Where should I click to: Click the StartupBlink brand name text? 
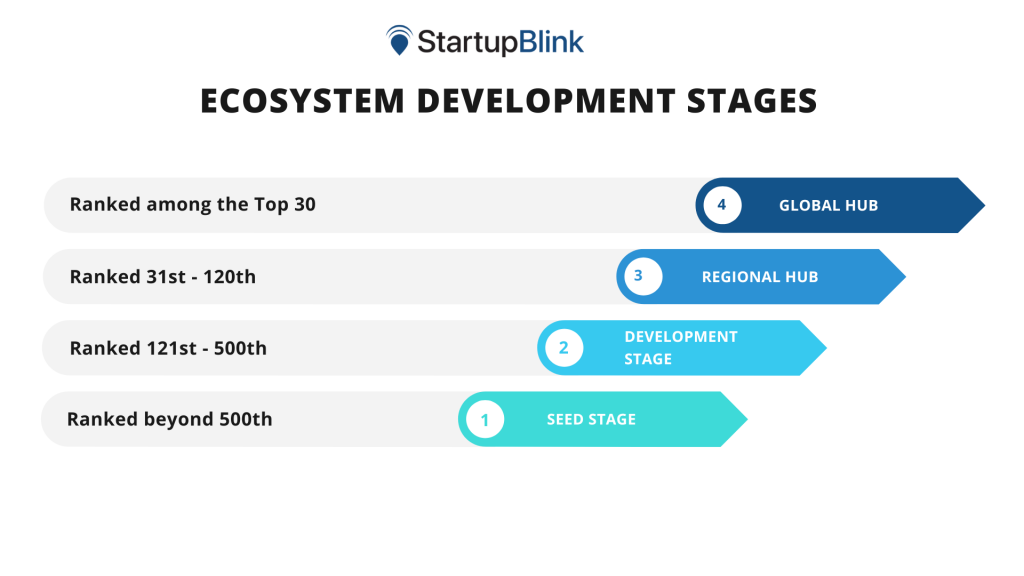point(500,42)
